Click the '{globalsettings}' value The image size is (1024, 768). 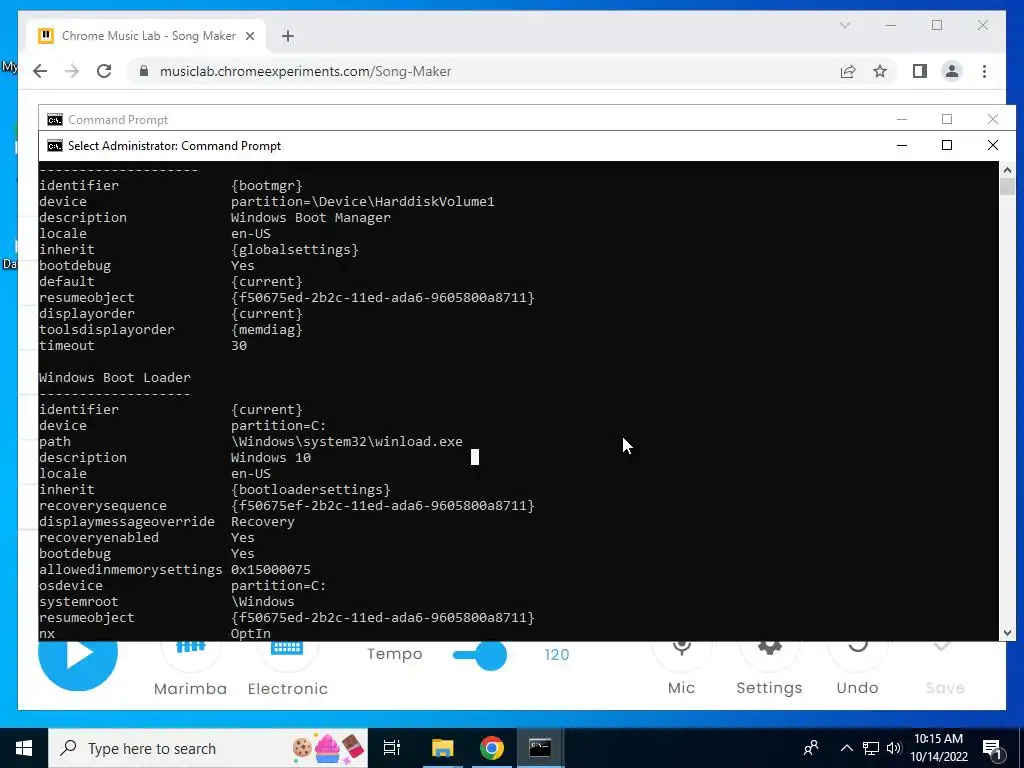(x=295, y=249)
